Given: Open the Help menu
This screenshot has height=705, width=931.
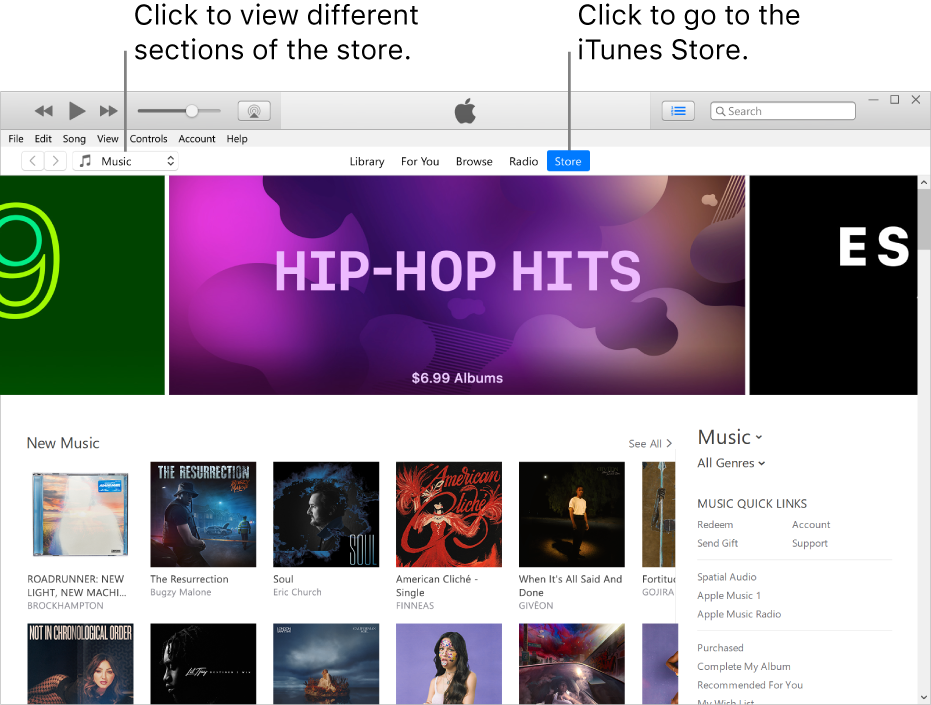Looking at the screenshot, I should tap(237, 138).
